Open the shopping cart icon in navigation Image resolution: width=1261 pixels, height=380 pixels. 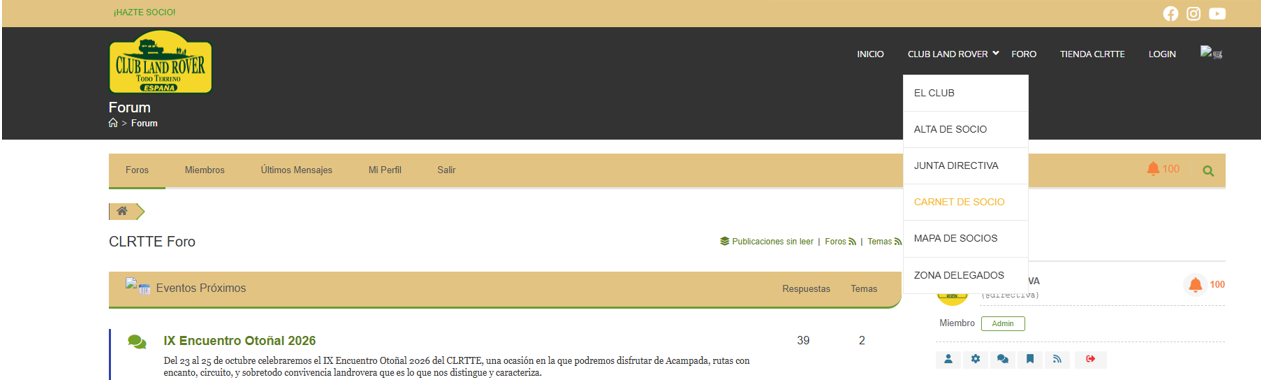[1211, 53]
